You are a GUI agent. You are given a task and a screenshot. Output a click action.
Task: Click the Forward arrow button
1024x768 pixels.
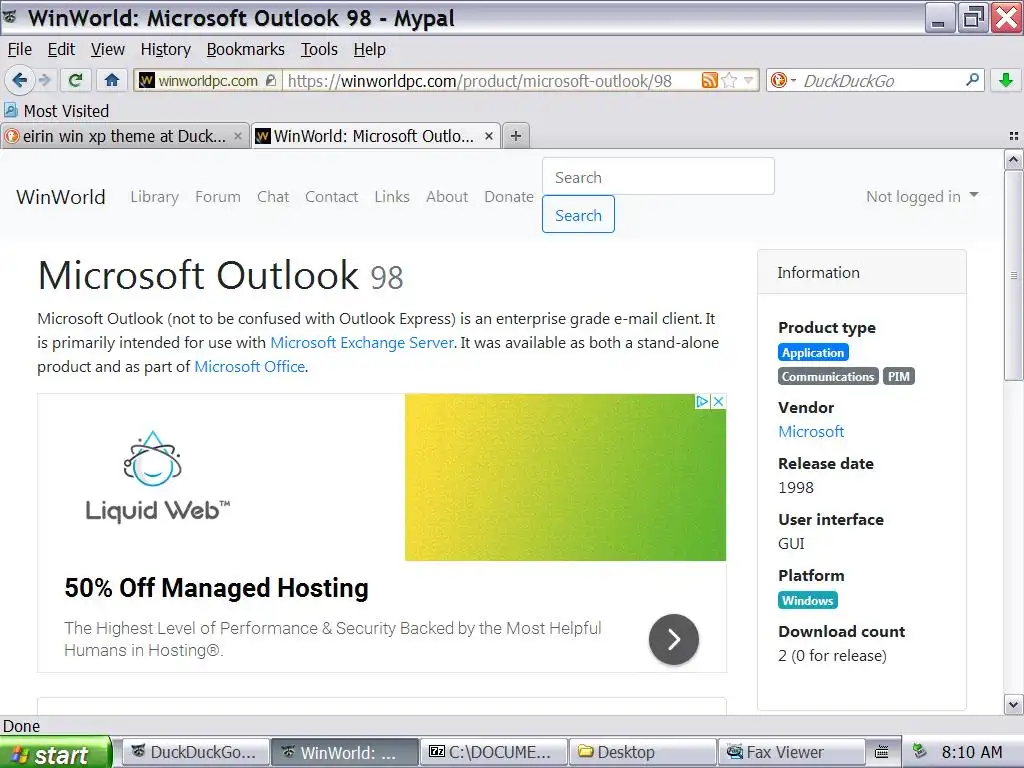pyautogui.click(x=44, y=80)
